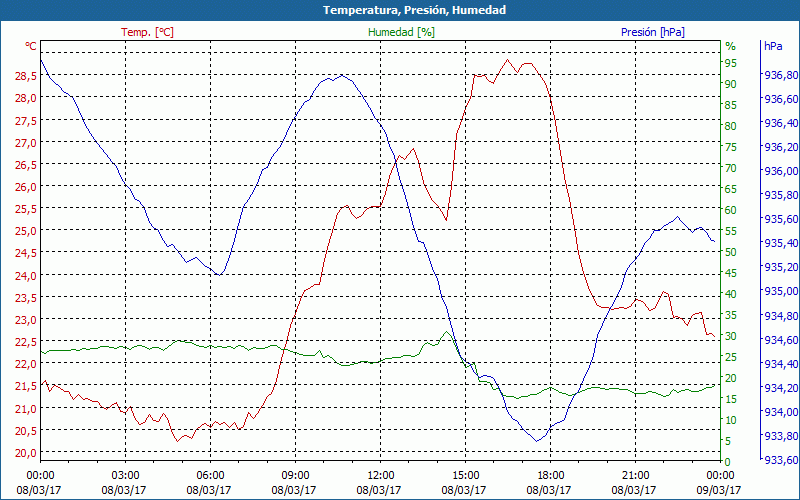The width and height of the screenshot is (800, 500).
Task: Click the blue hPa axis unit label
Action: [x=773, y=46]
